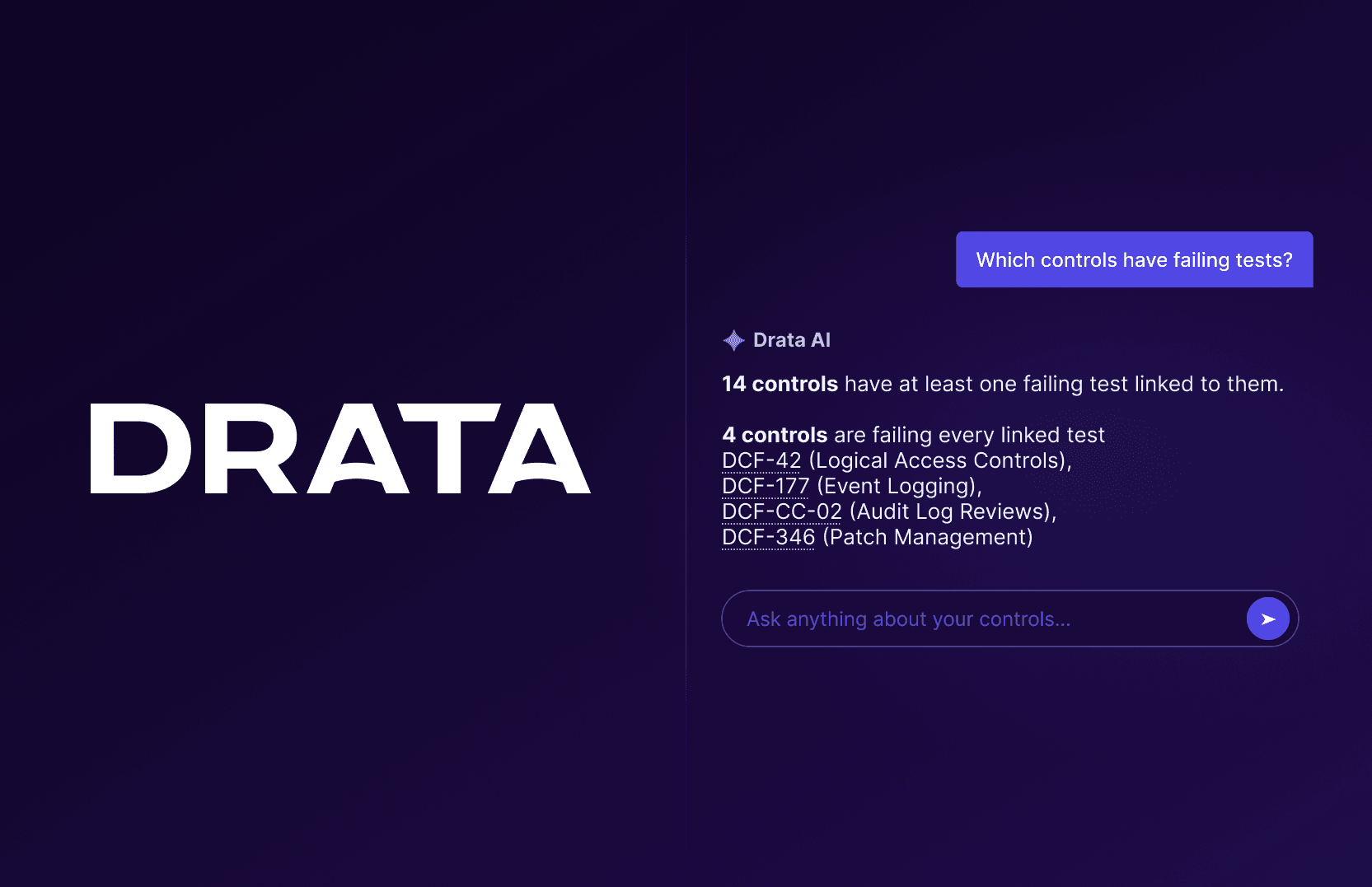
Task: Click the bold '4 controls' text
Action: pos(775,435)
